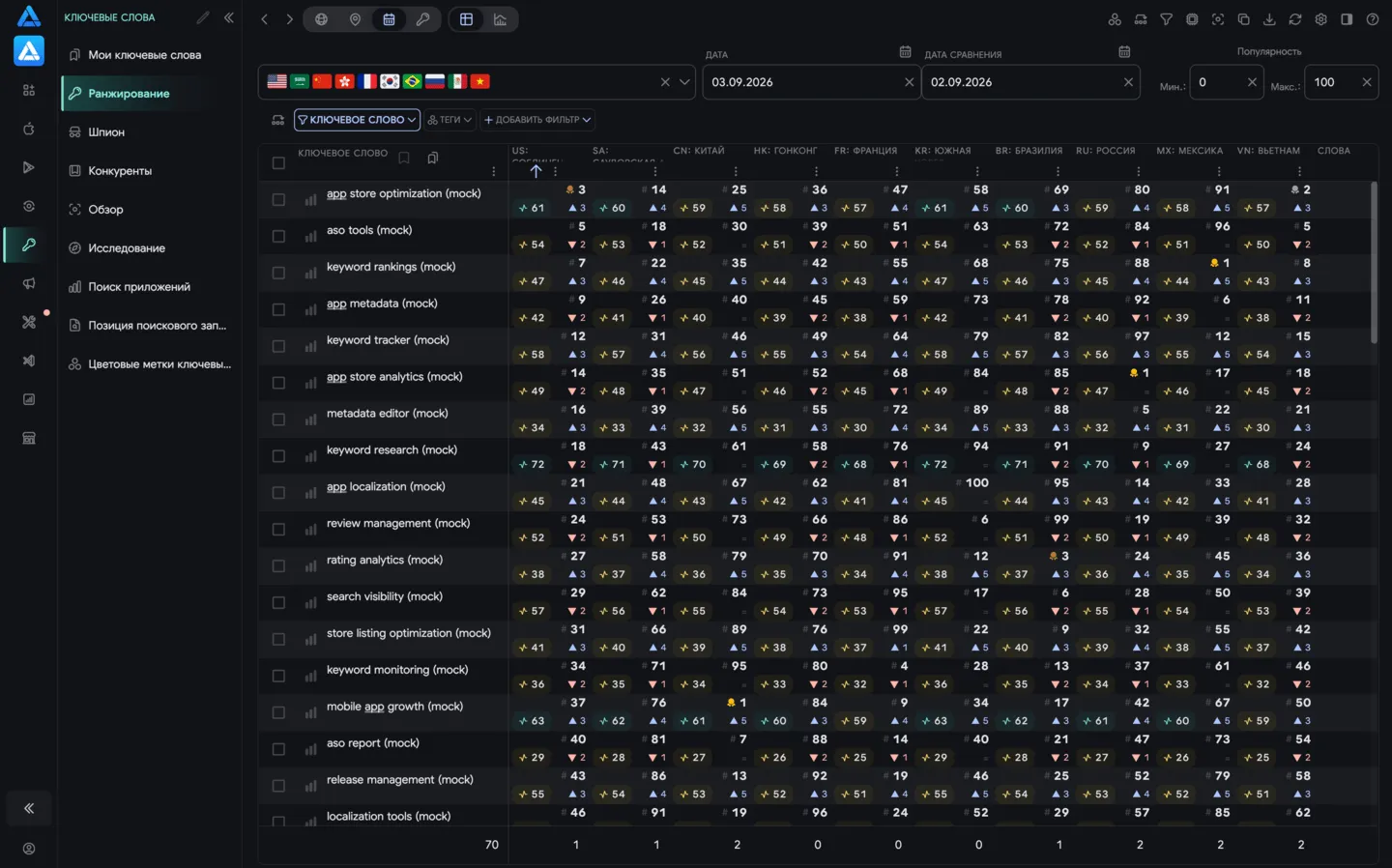Image resolution: width=1392 pixels, height=868 pixels.
Task: Clear the comparison date 02.09.2026
Action: (1128, 82)
